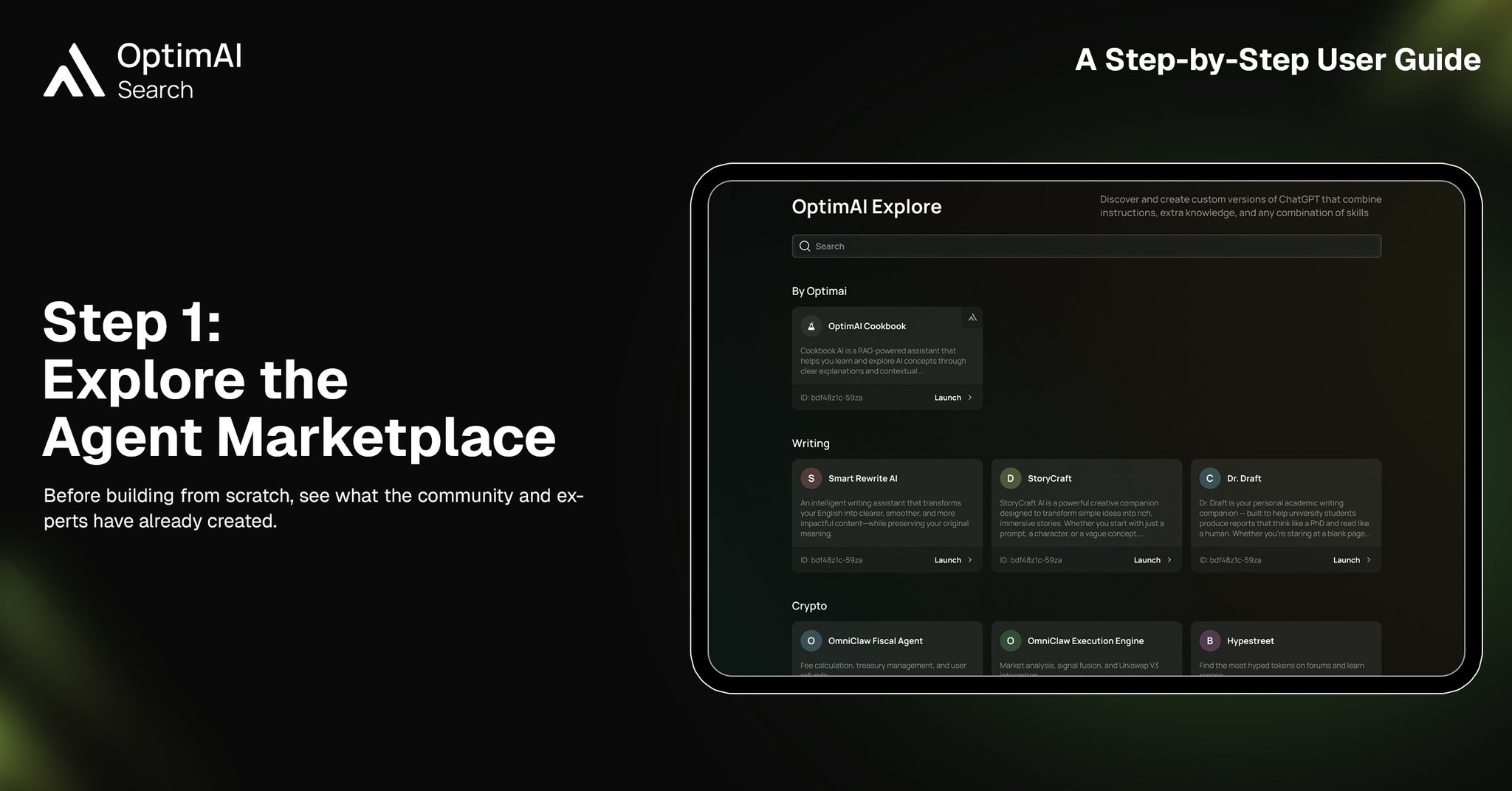1512x791 pixels.
Task: Open the OptimAI Cookbook card title
Action: point(867,326)
